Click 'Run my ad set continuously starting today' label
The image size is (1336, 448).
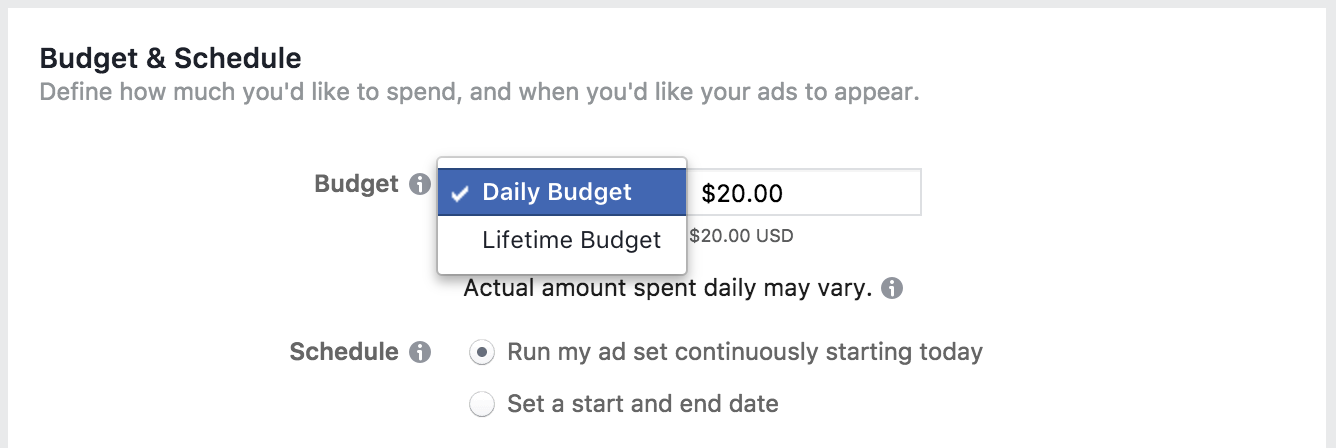coord(745,352)
